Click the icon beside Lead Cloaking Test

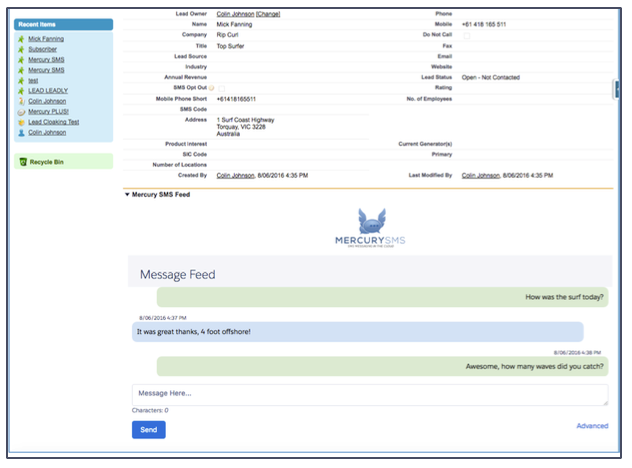coord(21,123)
